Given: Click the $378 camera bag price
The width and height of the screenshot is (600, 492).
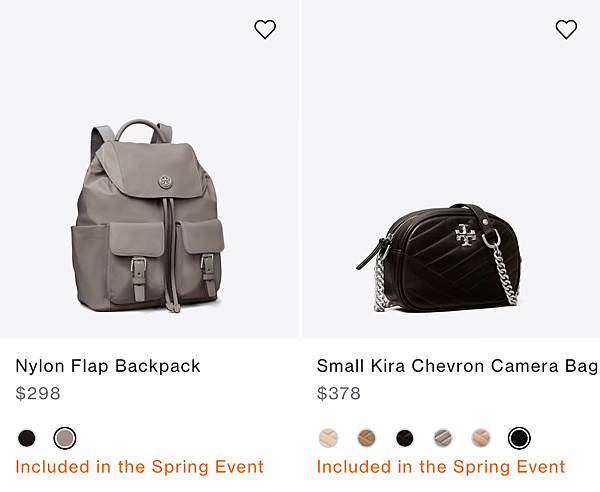Looking at the screenshot, I should point(339,393).
